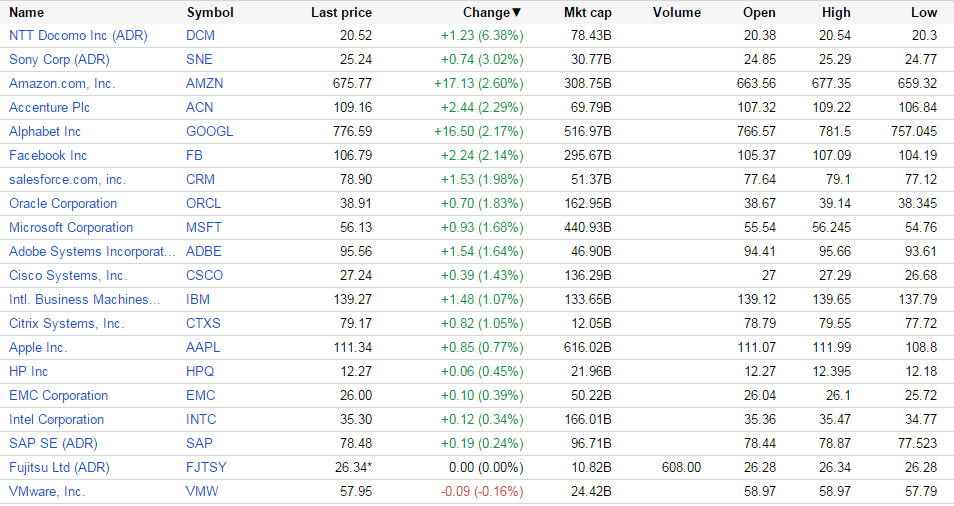Sort by the Symbol column header

(x=210, y=13)
